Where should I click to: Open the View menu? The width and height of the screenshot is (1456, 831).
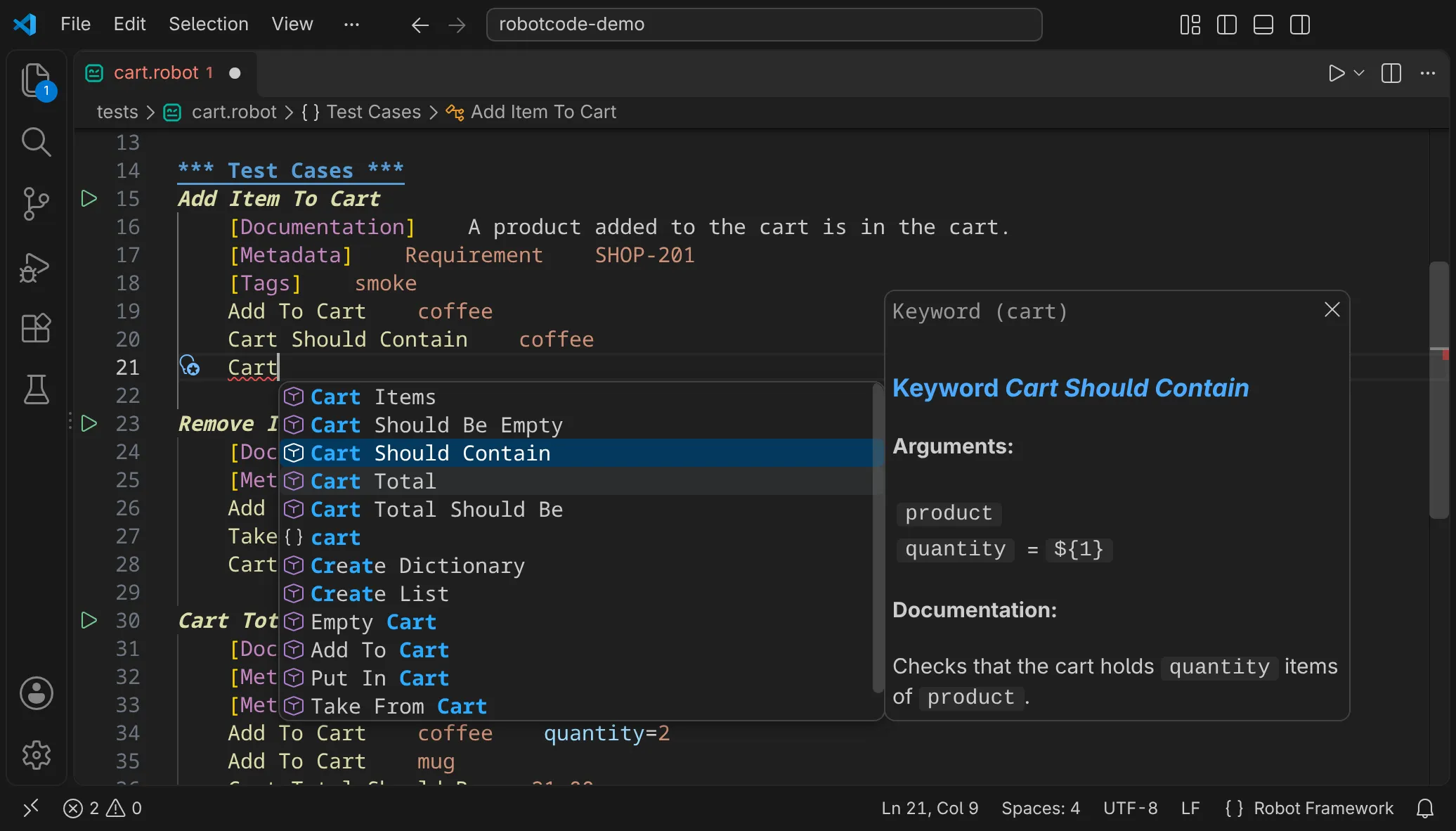[292, 24]
